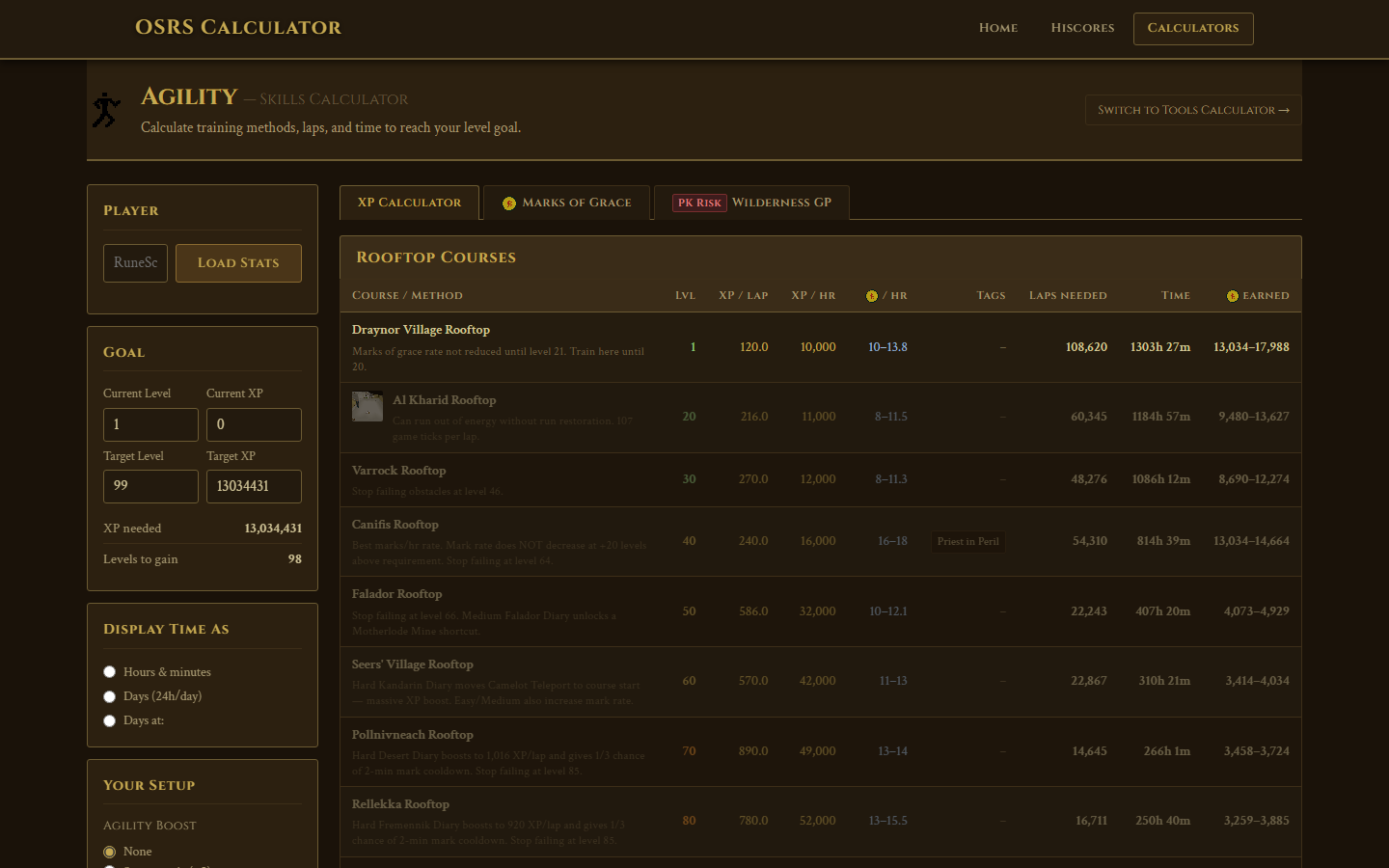1389x868 pixels.
Task: Click the PK Risk badge
Action: coord(699,203)
